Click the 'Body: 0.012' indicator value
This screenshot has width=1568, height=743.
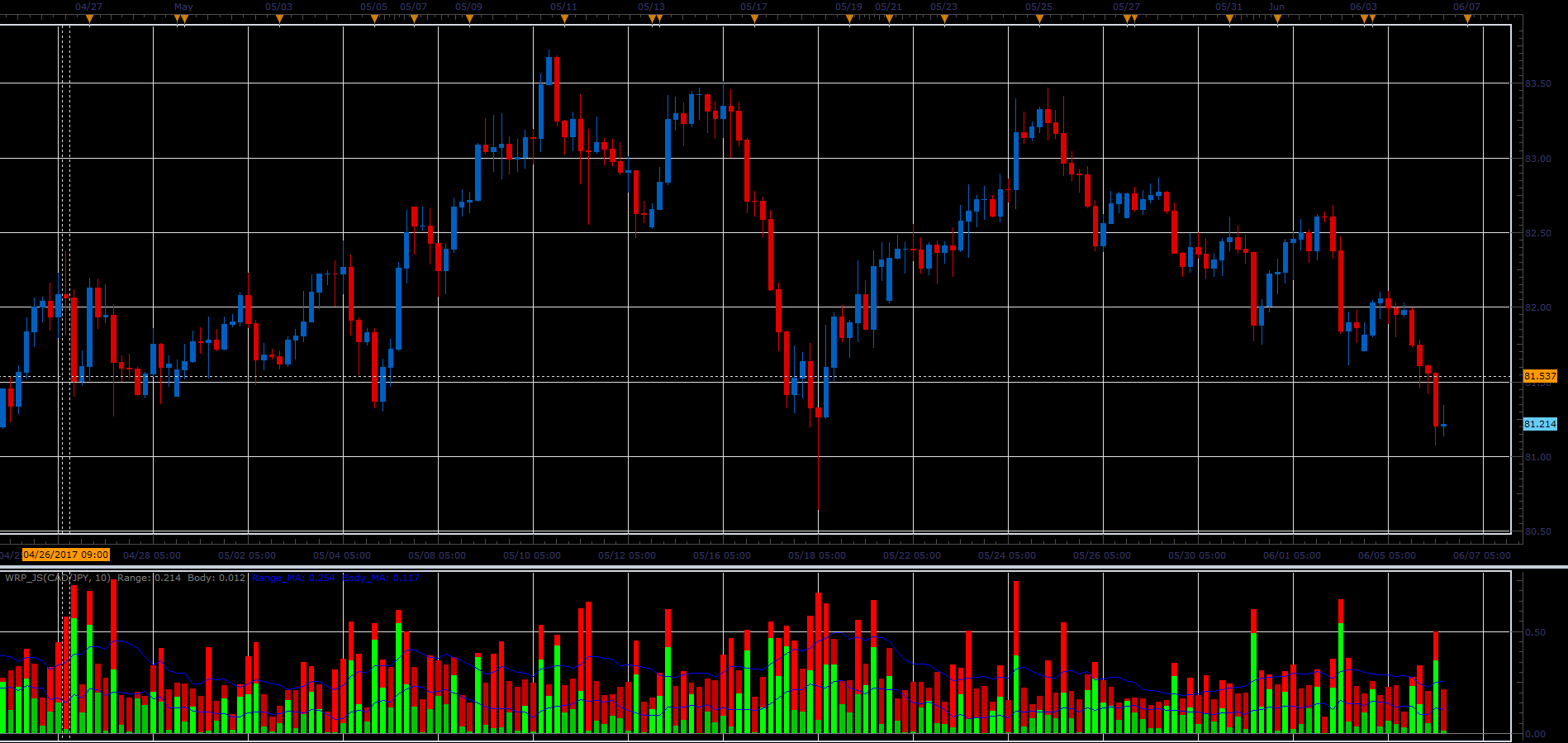(x=216, y=578)
